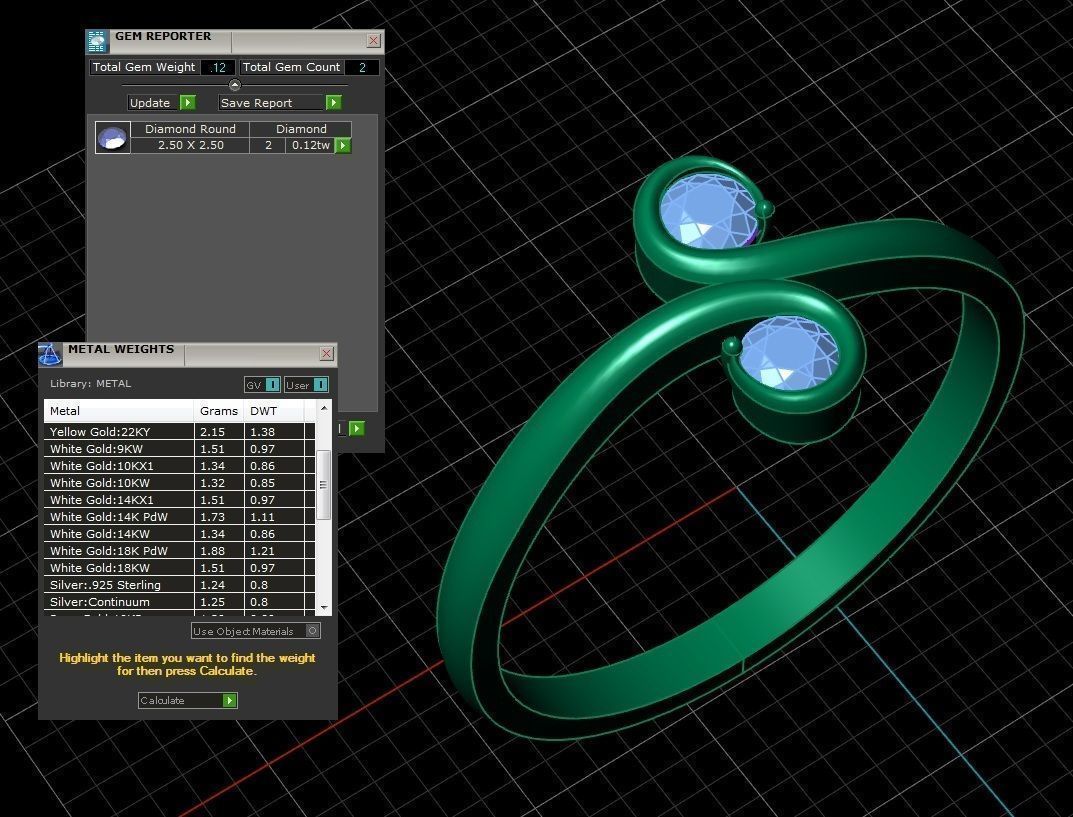Image resolution: width=1073 pixels, height=817 pixels.
Task: Select the White Gold:18KW row
Action: coord(179,568)
